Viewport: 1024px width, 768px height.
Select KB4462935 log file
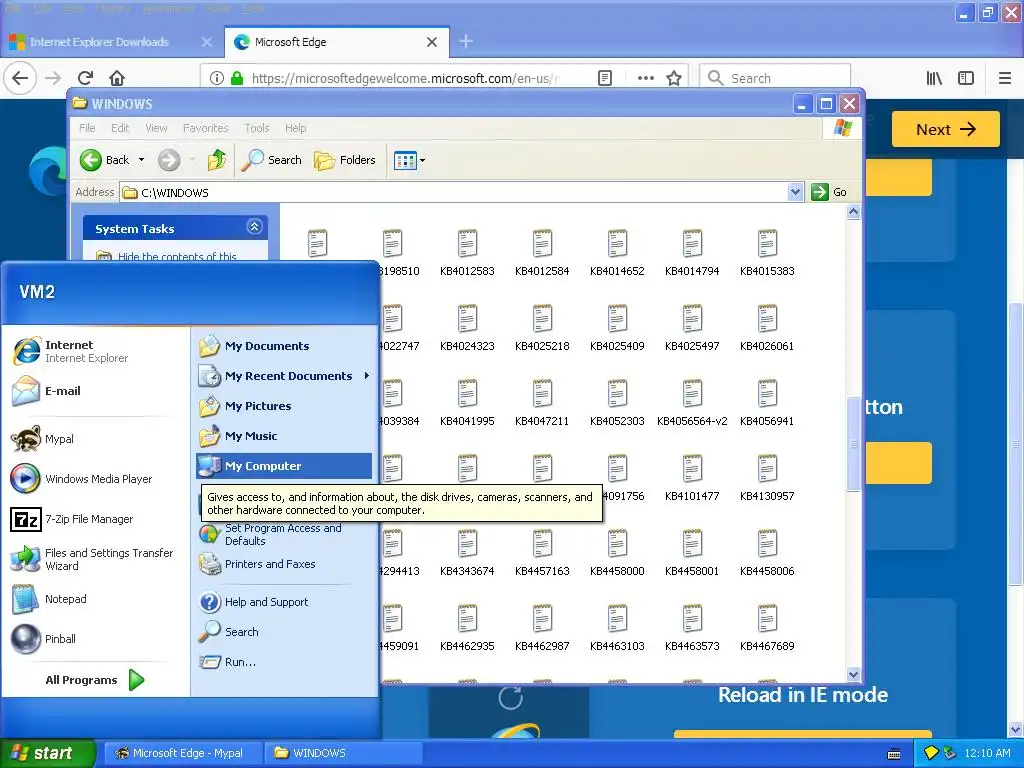[467, 628]
